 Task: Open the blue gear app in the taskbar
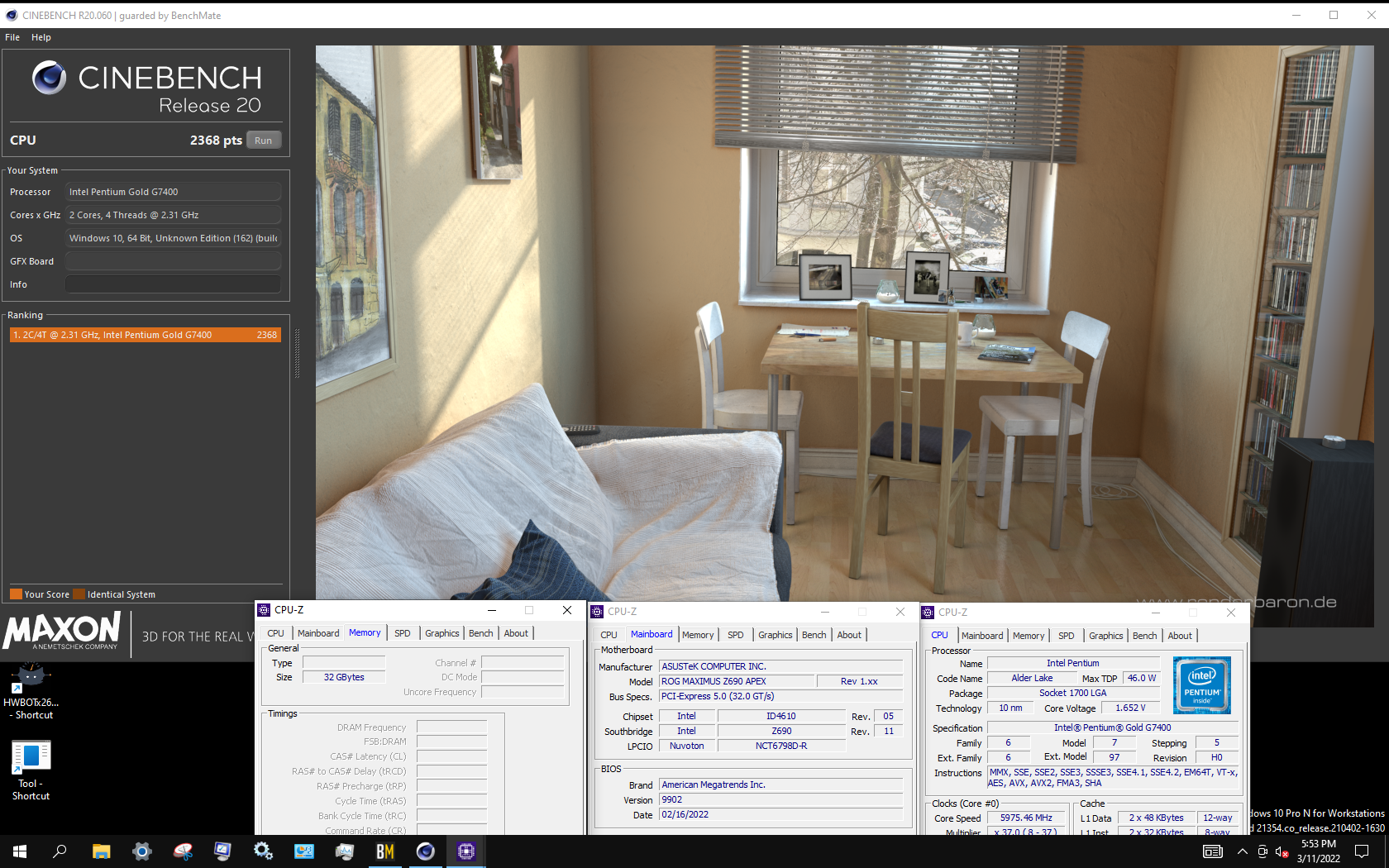pyautogui.click(x=141, y=851)
